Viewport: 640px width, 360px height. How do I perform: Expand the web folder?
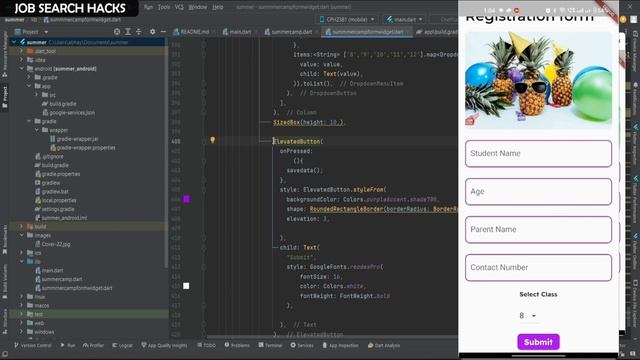pyautogui.click(x=21, y=323)
